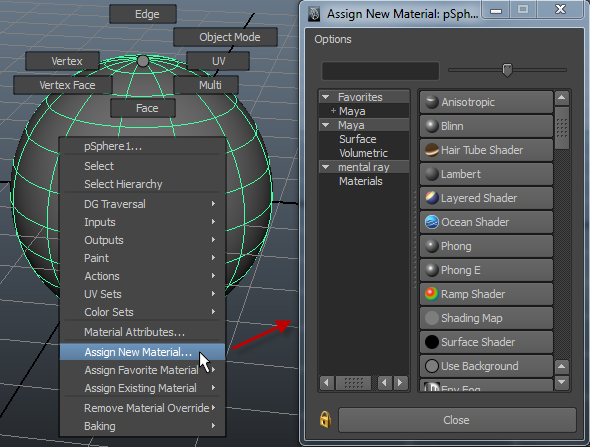The image size is (590, 447).
Task: Assign a Blinn material
Action: click(486, 126)
